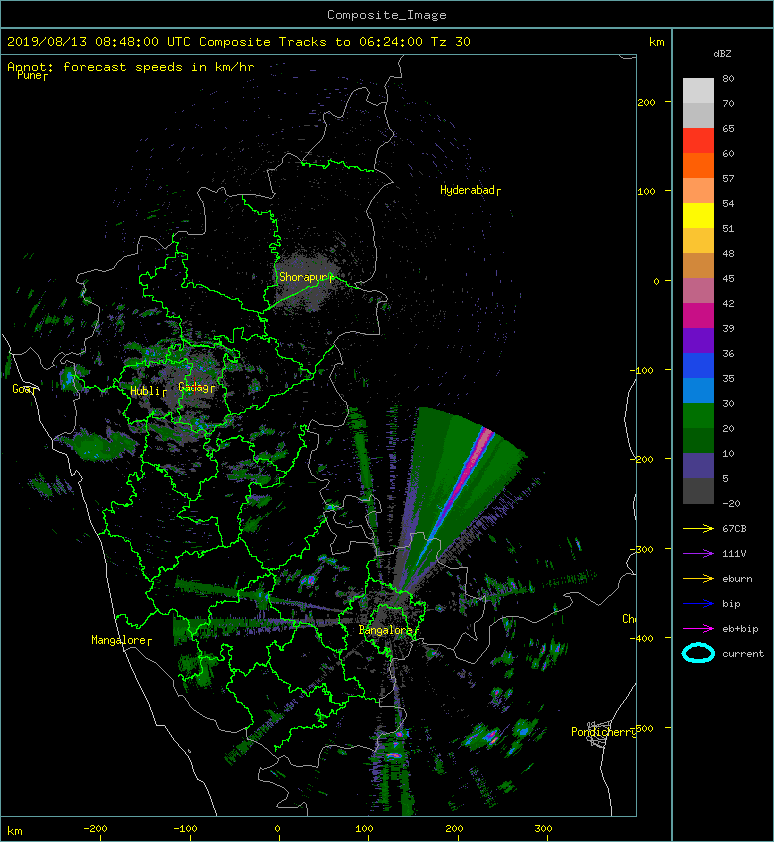Click the 2019/08/13 08:48:00 UTC timestamp

coord(99,42)
